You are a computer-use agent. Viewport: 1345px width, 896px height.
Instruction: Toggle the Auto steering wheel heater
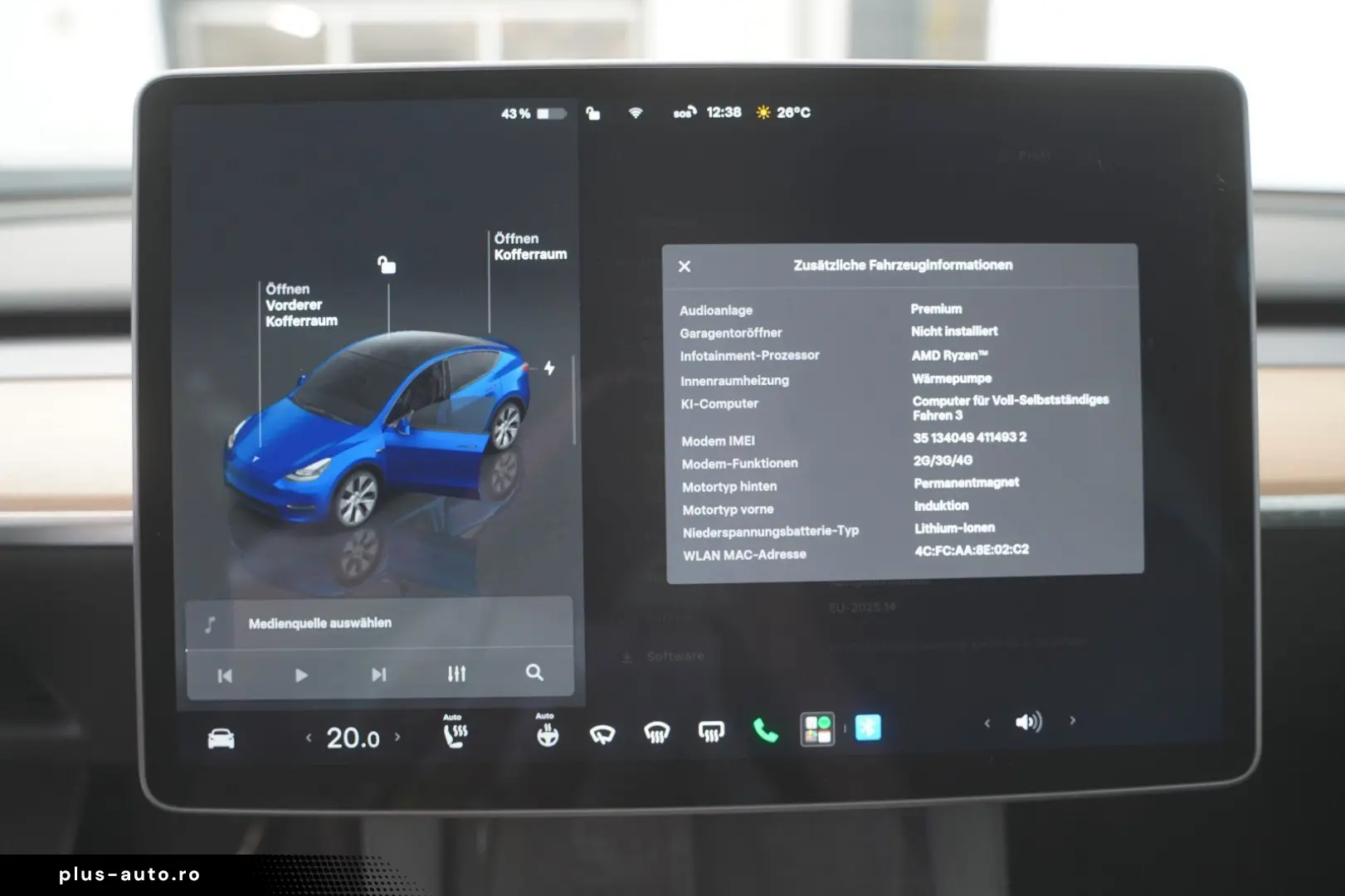coord(547,731)
